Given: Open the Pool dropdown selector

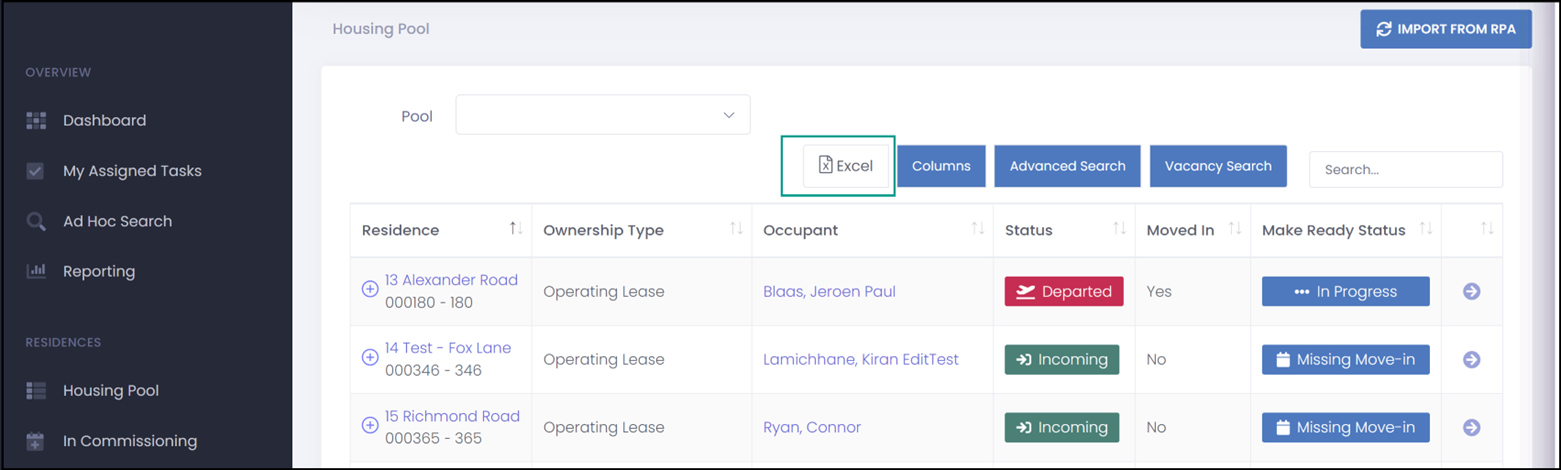Looking at the screenshot, I should [603, 115].
